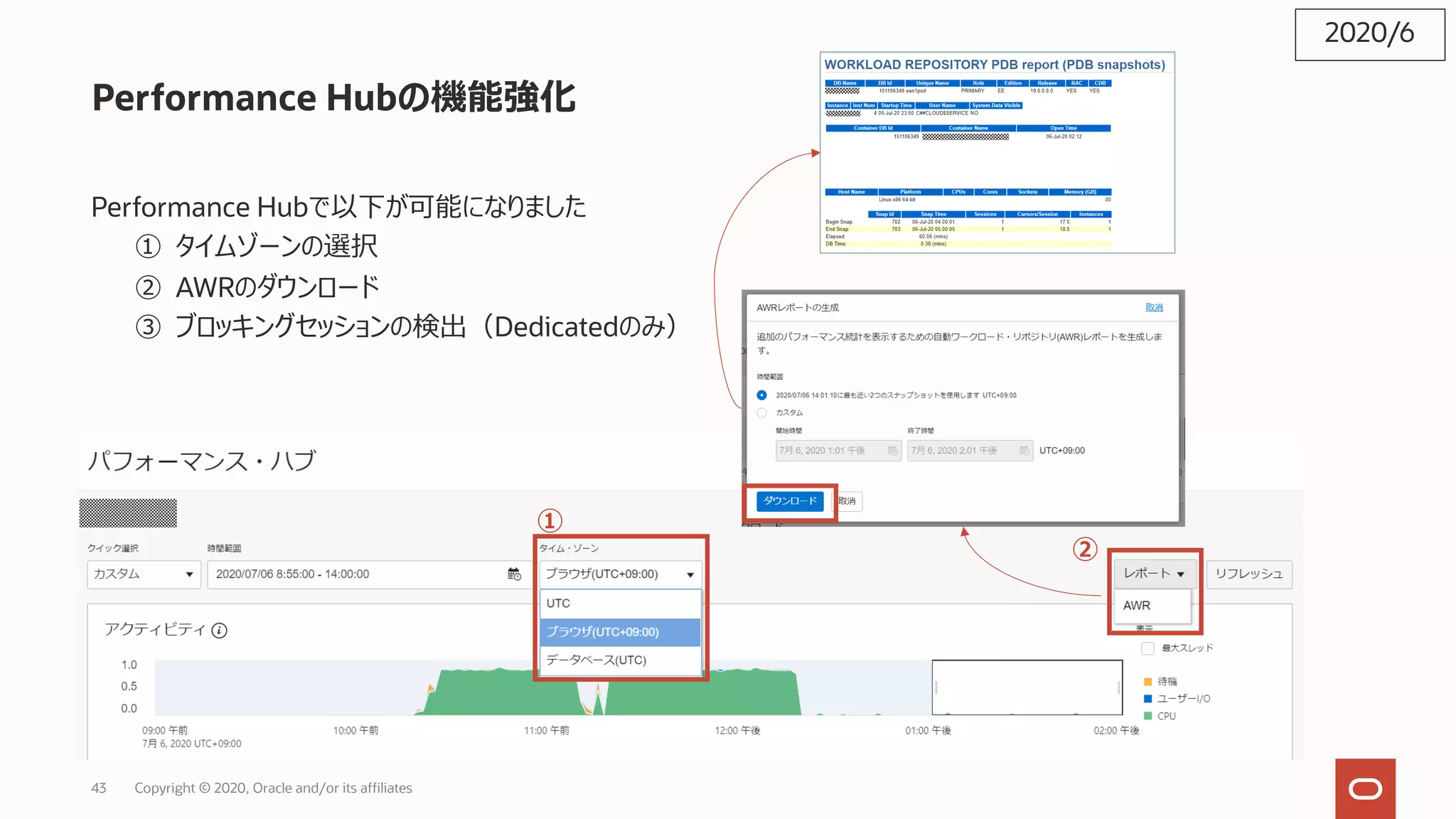Viewport: 1456px width, 819px height.
Task: Click the AWRレポートの生成 dialog title
Action: (797, 308)
